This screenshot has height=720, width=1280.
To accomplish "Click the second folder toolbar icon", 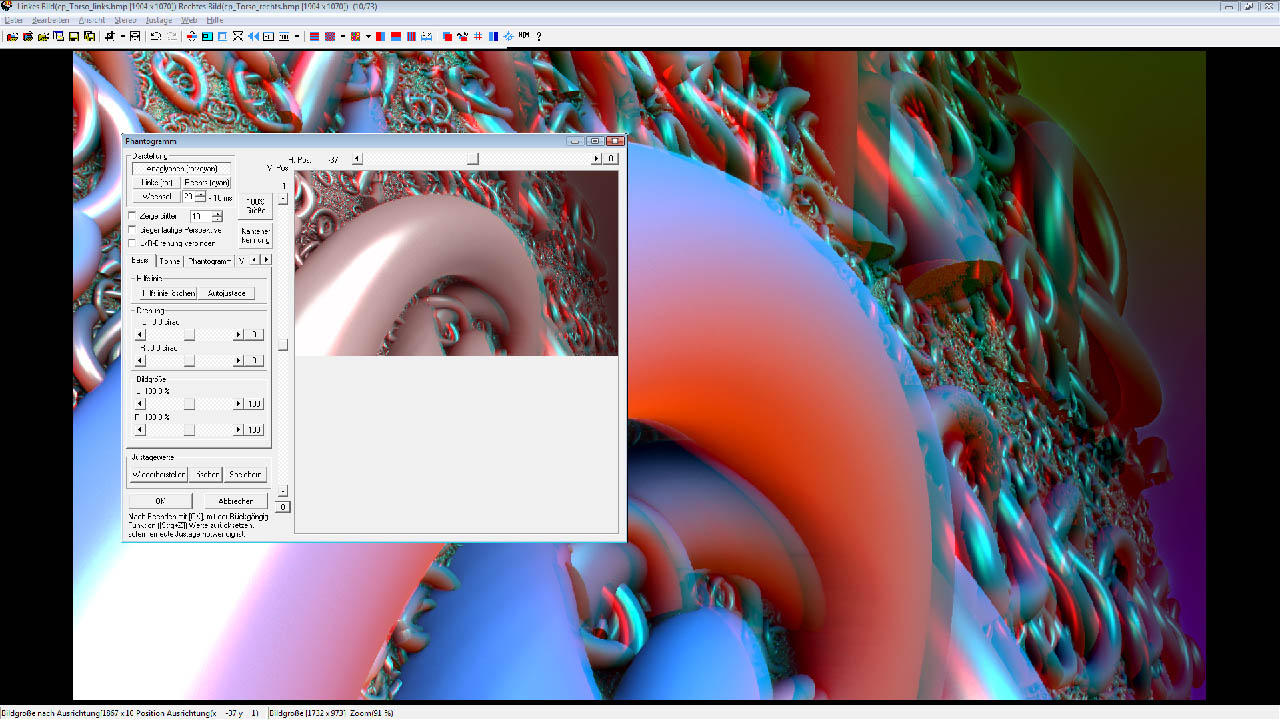I will pos(28,36).
